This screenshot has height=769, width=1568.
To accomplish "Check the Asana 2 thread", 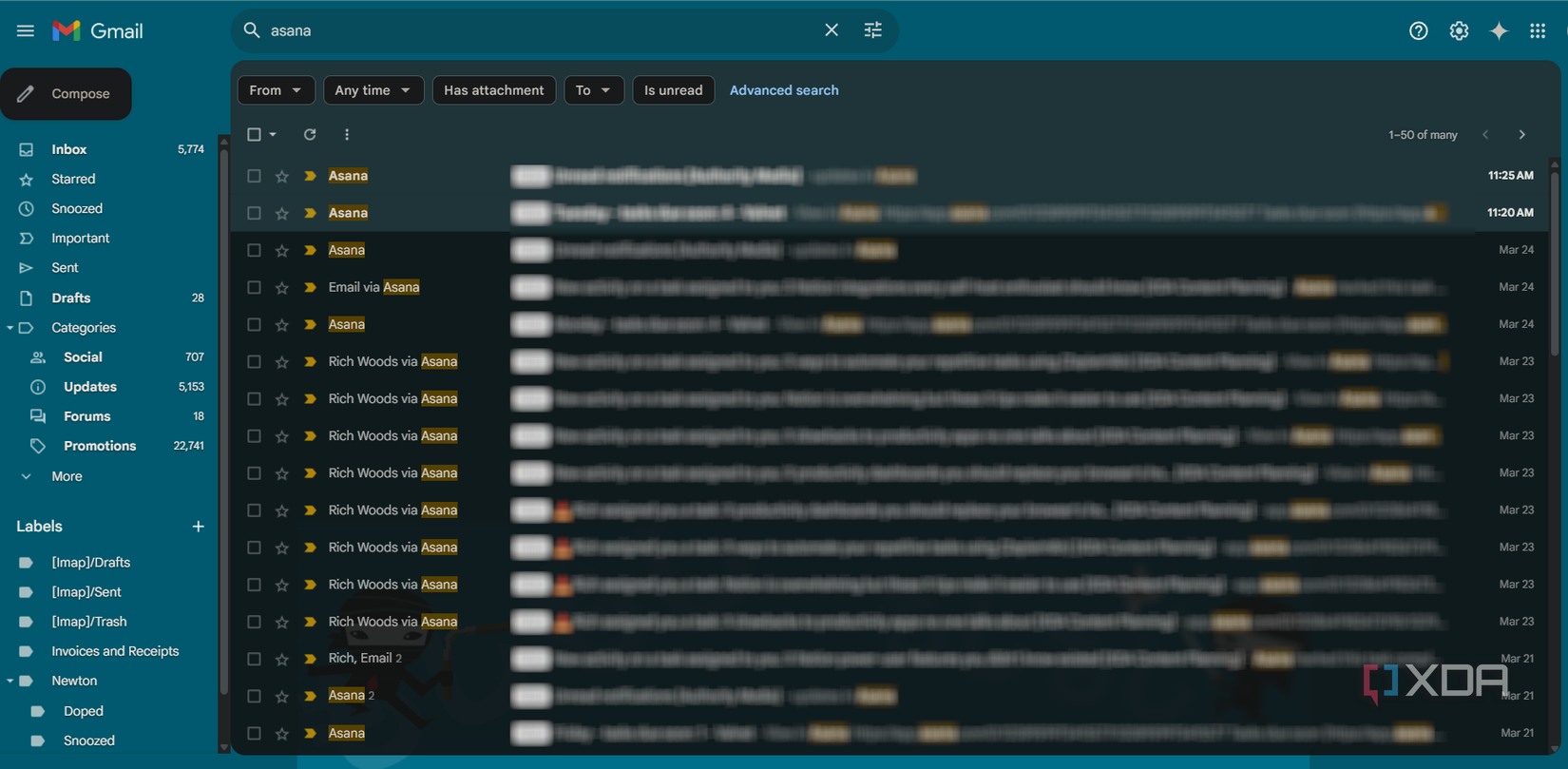I will coord(254,696).
